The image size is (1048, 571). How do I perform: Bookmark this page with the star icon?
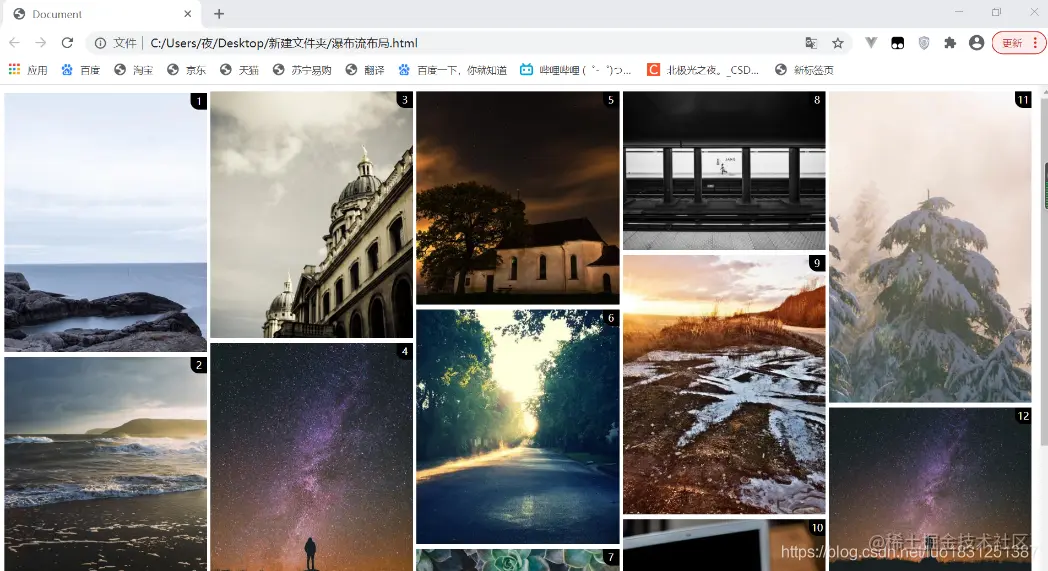[x=837, y=43]
